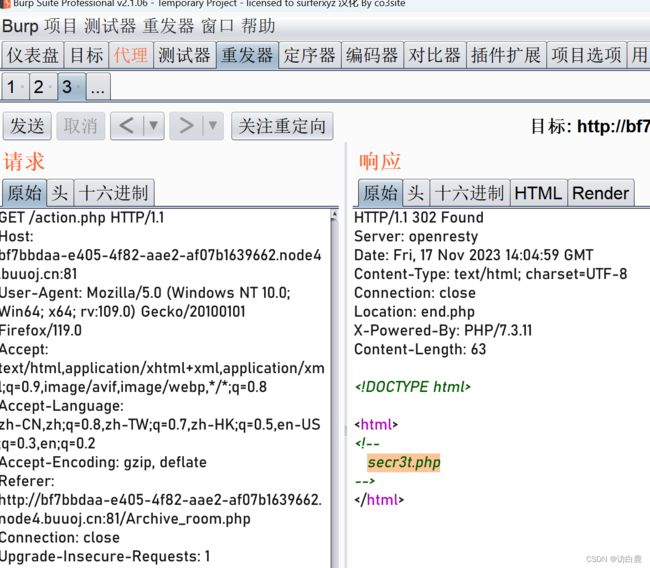Switch to the 插件扩展 tab
650x568 pixels.
click(x=506, y=55)
